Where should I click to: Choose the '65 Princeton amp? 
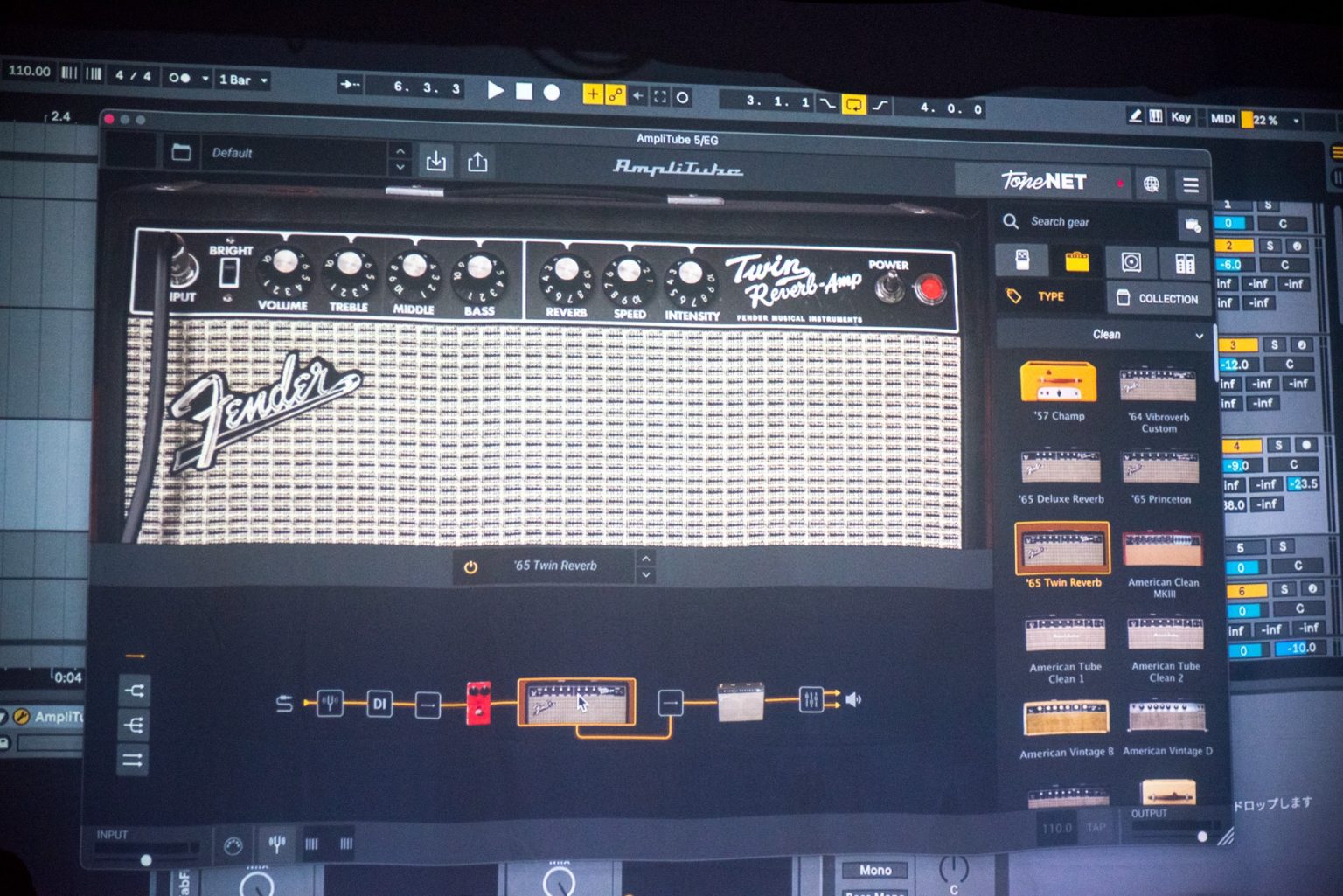pyautogui.click(x=1160, y=477)
